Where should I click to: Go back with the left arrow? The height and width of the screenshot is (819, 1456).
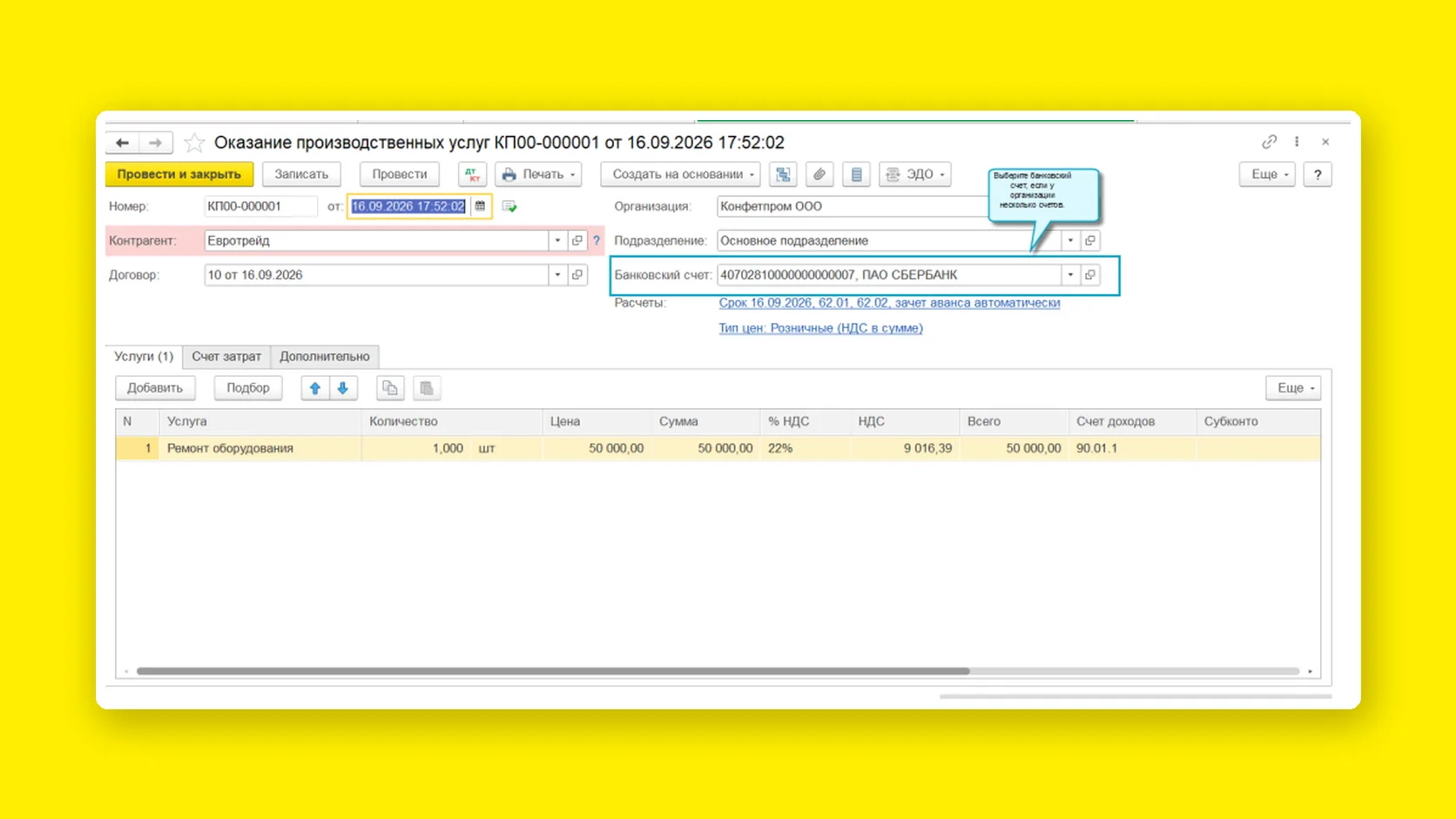click(123, 143)
